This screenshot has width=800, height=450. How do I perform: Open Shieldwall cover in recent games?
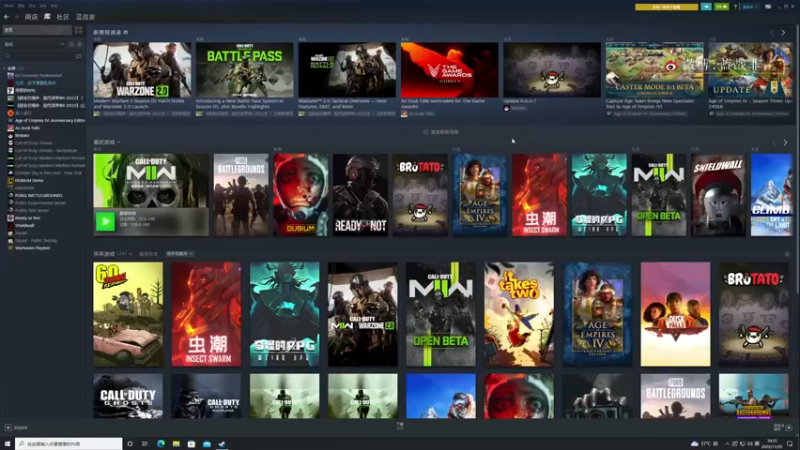(x=718, y=195)
